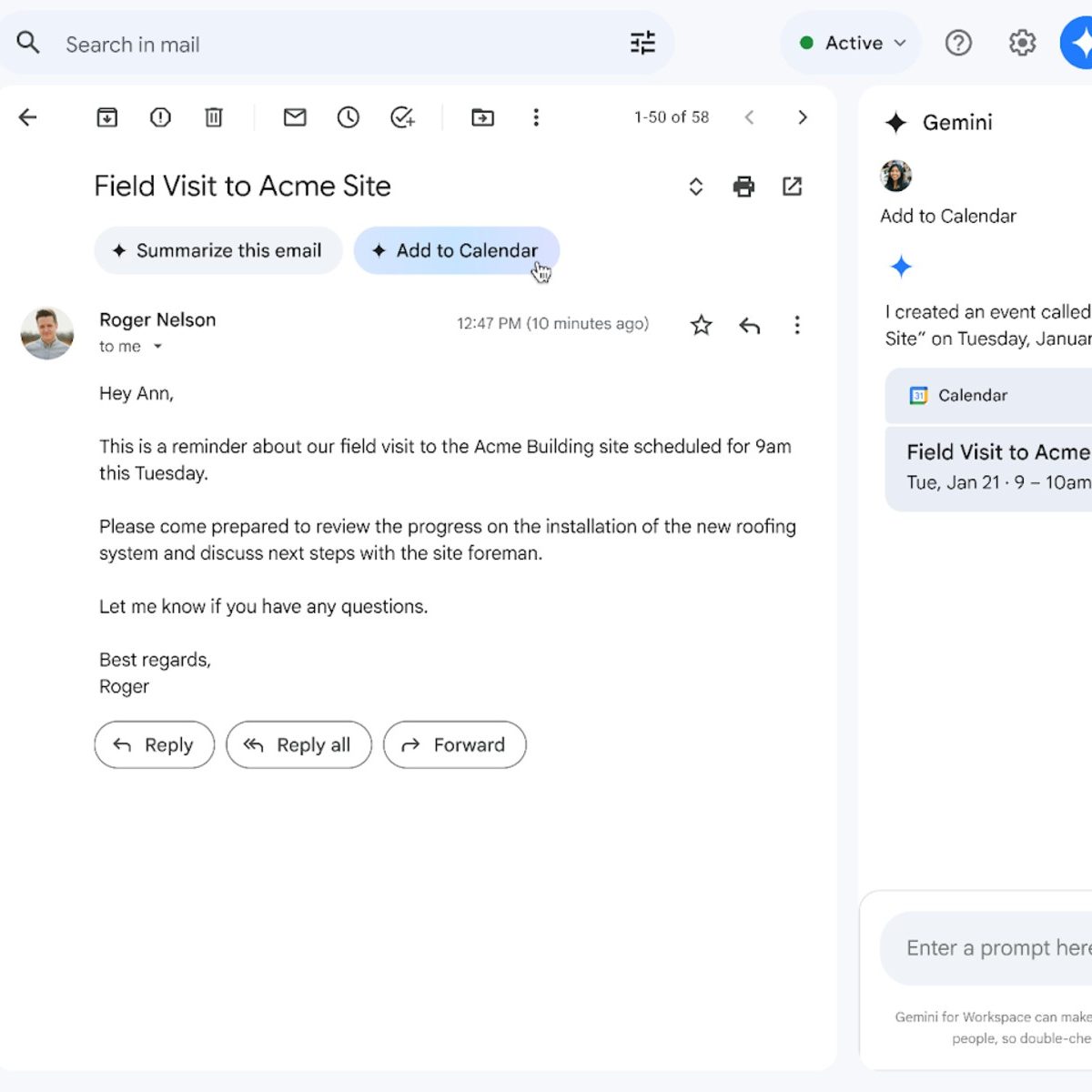Expand the 'to me' recipient details
The height and width of the screenshot is (1092, 1092).
(x=157, y=347)
